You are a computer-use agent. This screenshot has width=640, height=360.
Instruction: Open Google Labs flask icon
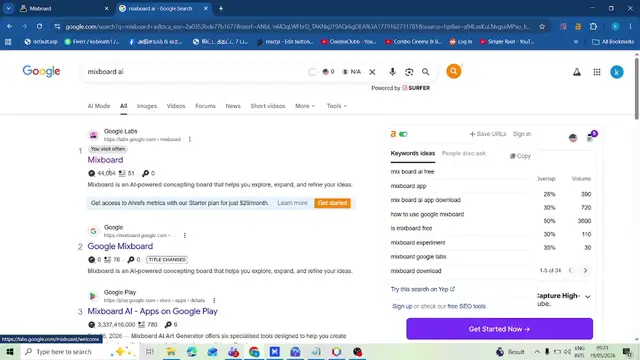click(x=577, y=72)
